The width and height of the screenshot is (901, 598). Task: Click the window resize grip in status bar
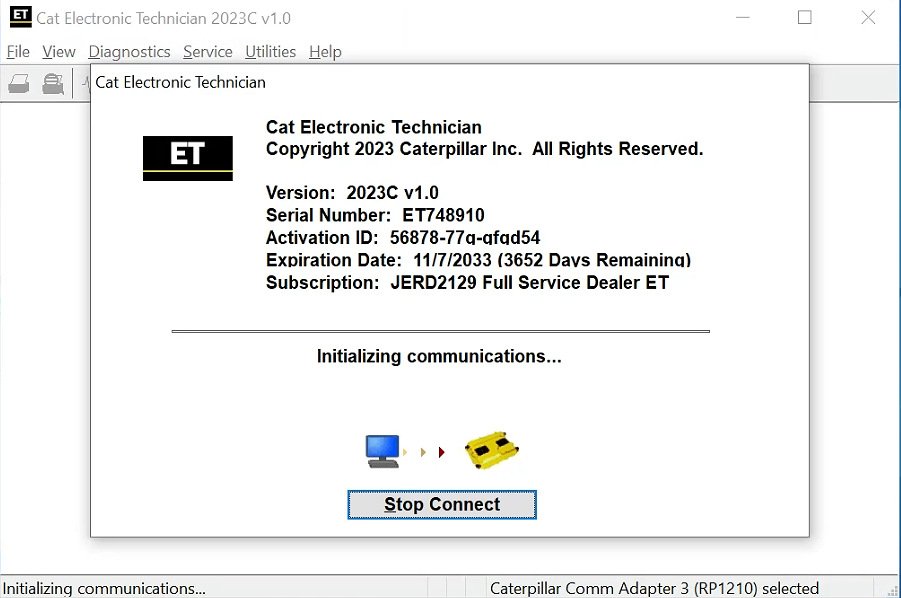coord(892,590)
